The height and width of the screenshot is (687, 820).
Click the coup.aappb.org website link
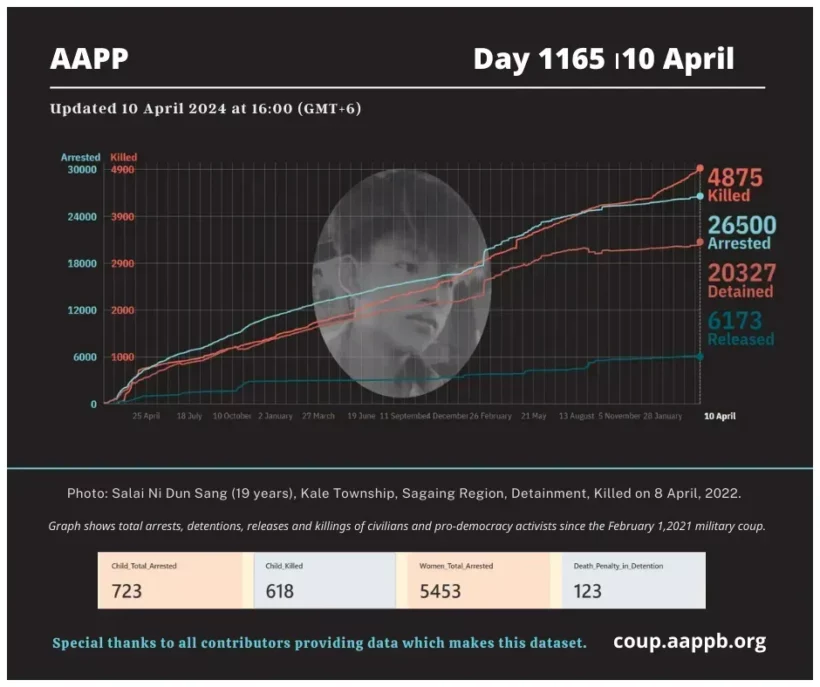(689, 642)
